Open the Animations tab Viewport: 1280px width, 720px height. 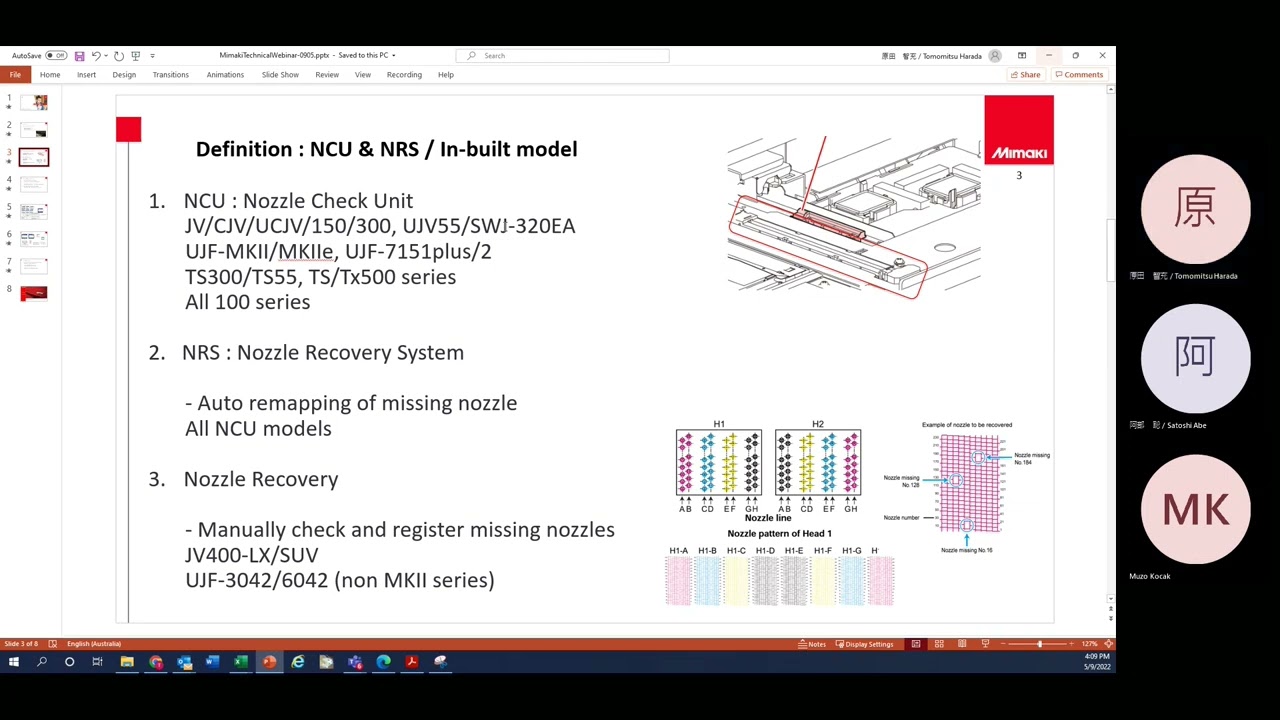pyautogui.click(x=225, y=75)
